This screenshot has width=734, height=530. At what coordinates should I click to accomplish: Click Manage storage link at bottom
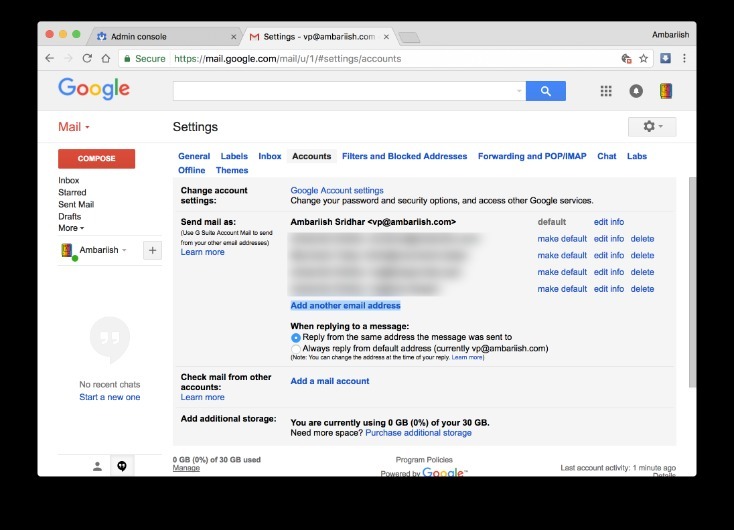pos(186,468)
